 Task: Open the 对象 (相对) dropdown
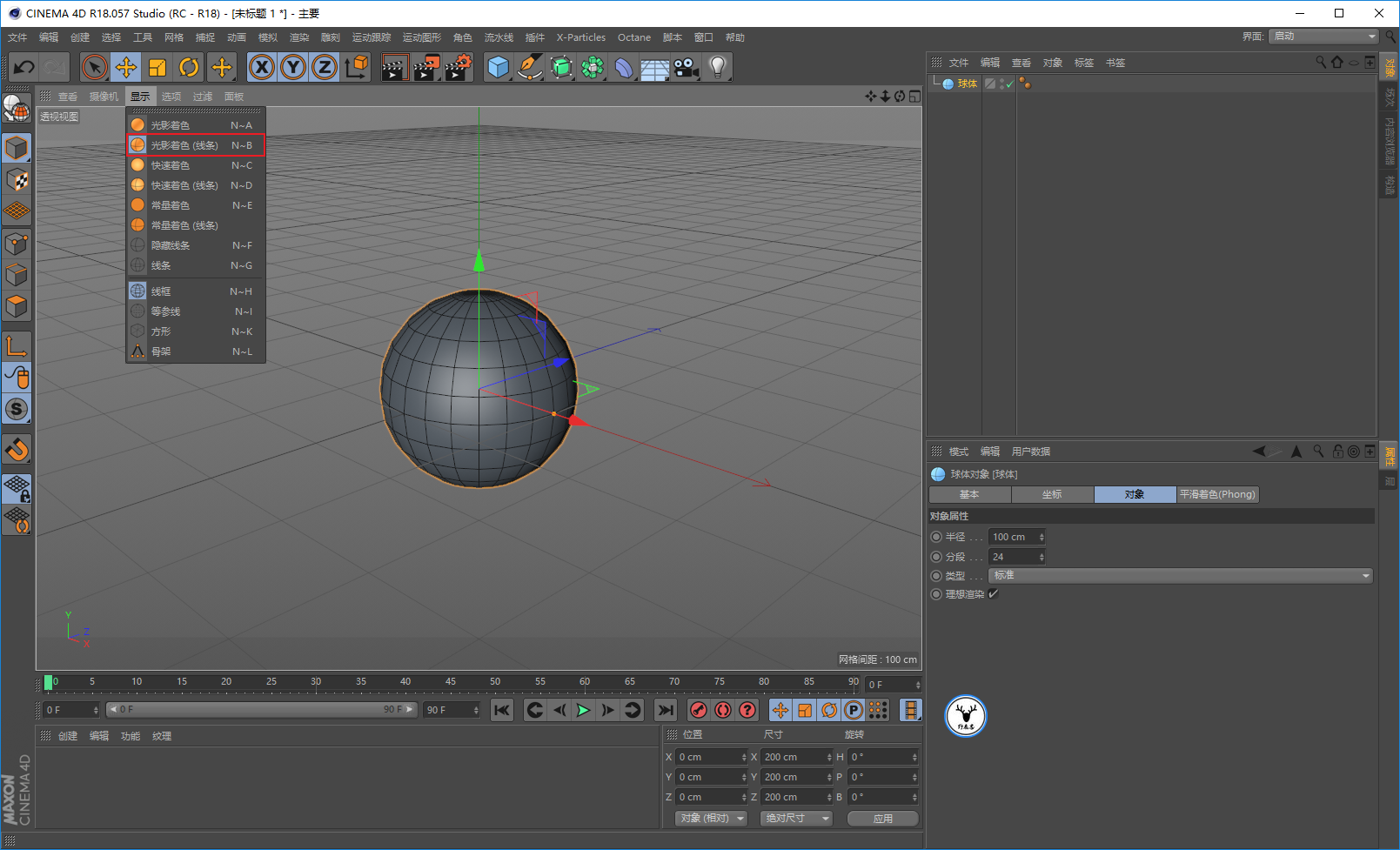[x=711, y=819]
